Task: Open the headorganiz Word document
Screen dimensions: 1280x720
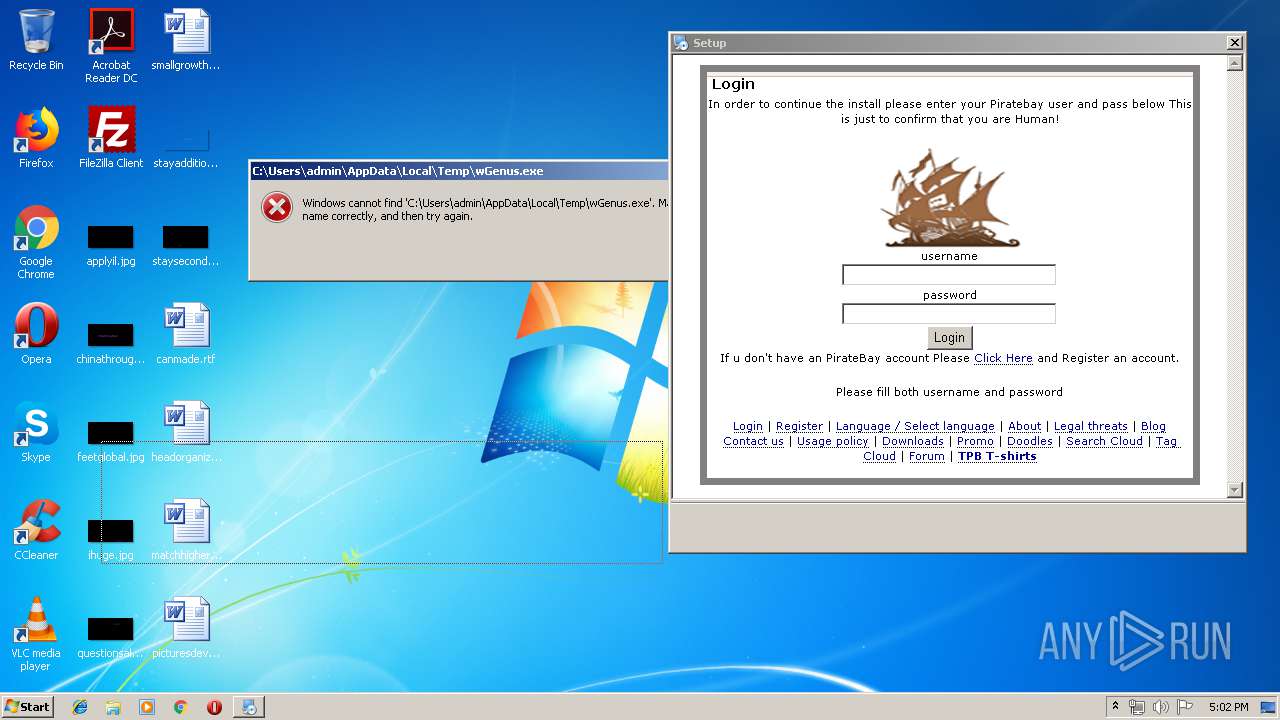Action: click(x=186, y=432)
